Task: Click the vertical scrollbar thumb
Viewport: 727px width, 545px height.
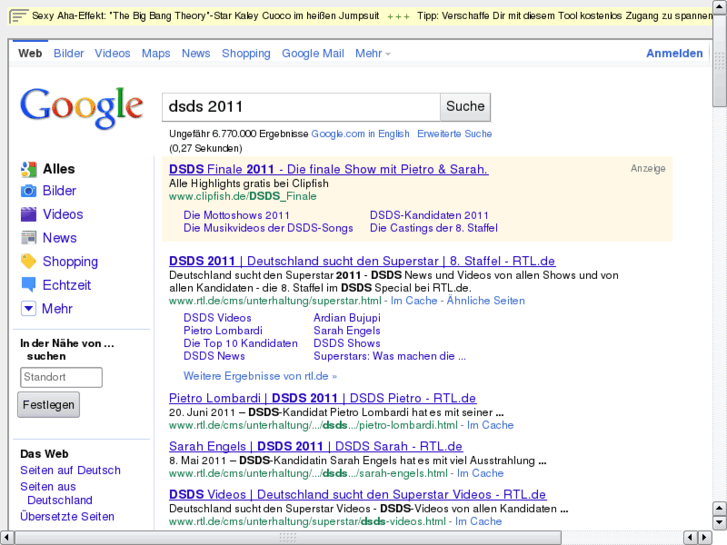Action: (x=720, y=61)
